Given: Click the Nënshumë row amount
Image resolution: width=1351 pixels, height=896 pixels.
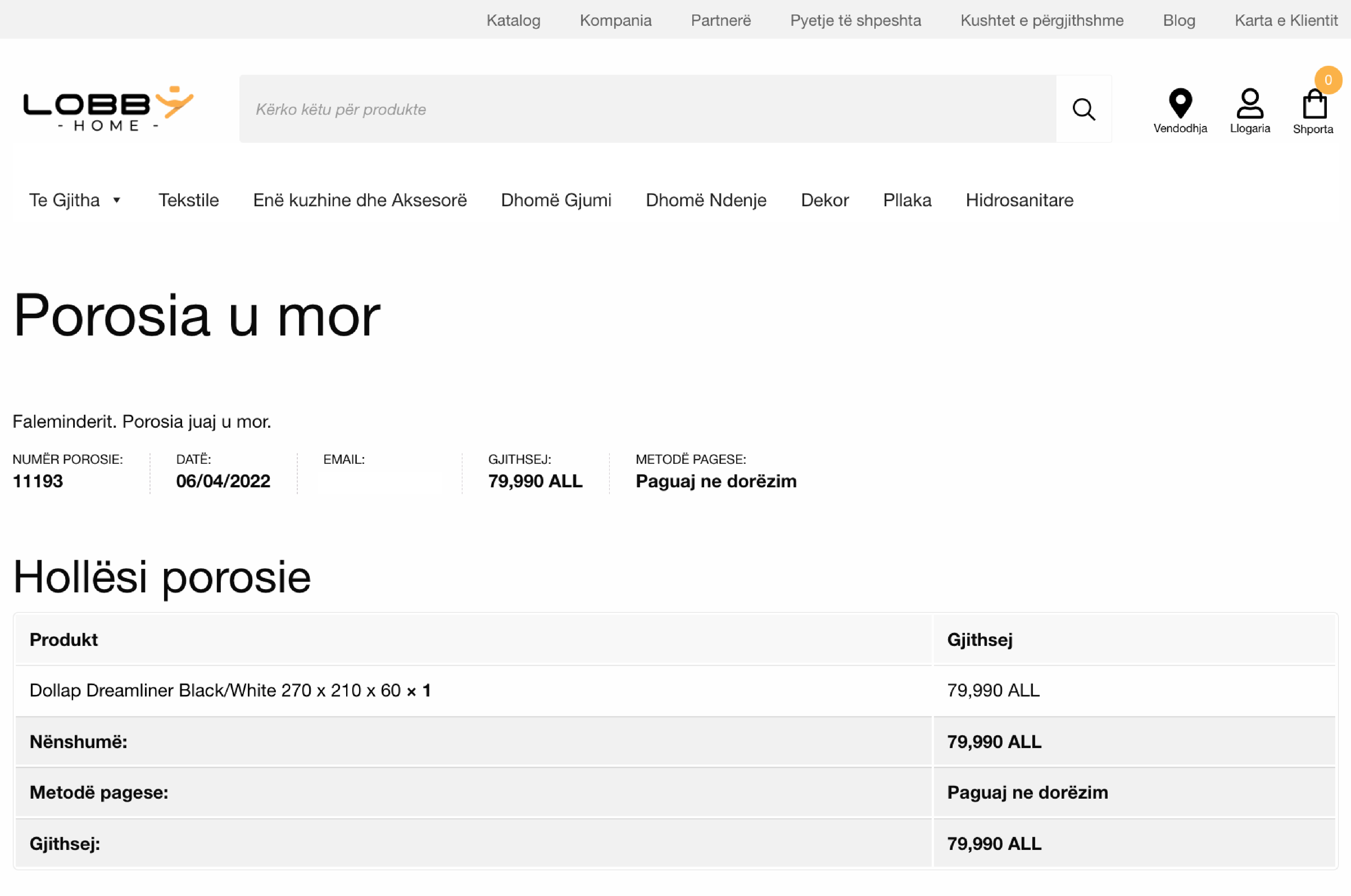Looking at the screenshot, I should 994,742.
